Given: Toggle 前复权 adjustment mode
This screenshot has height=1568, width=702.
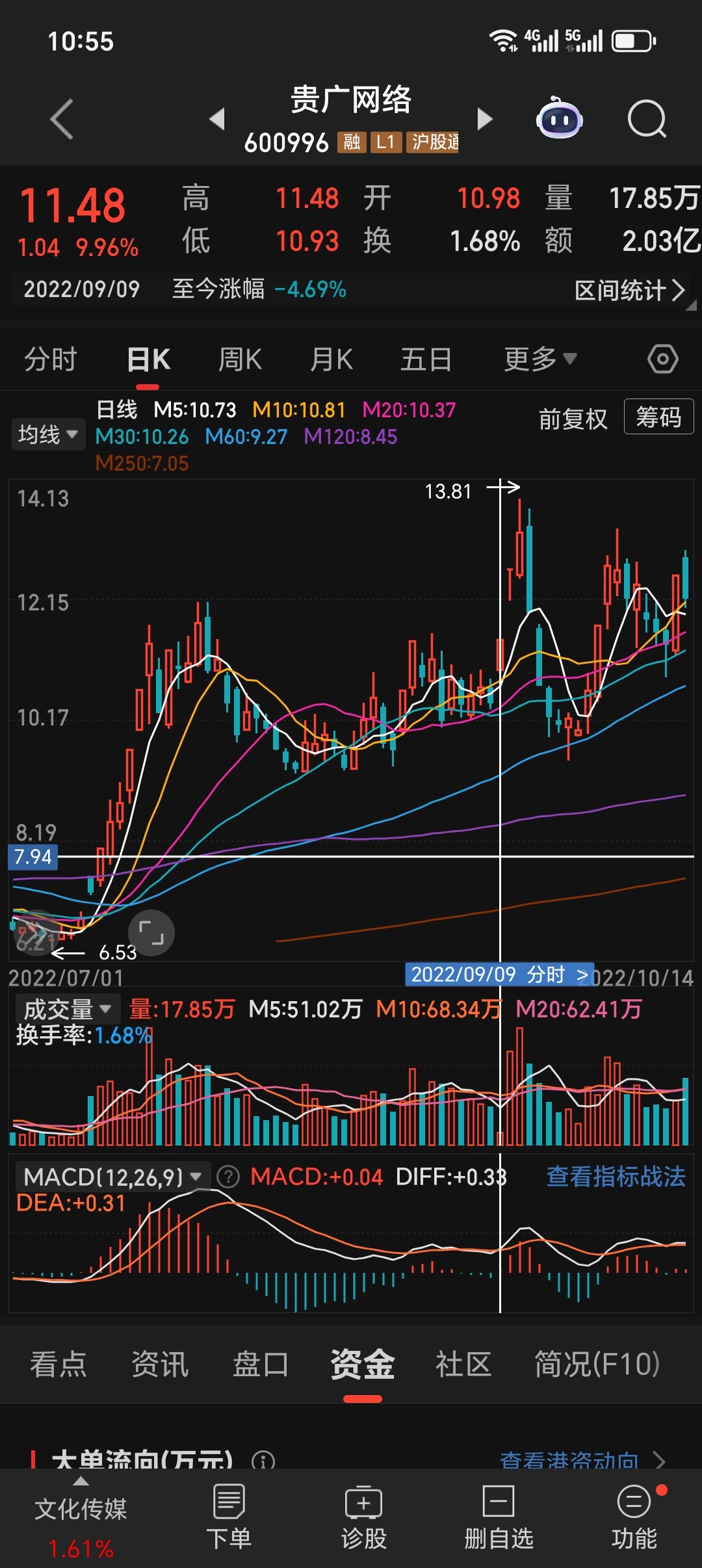Looking at the screenshot, I should point(573,419).
